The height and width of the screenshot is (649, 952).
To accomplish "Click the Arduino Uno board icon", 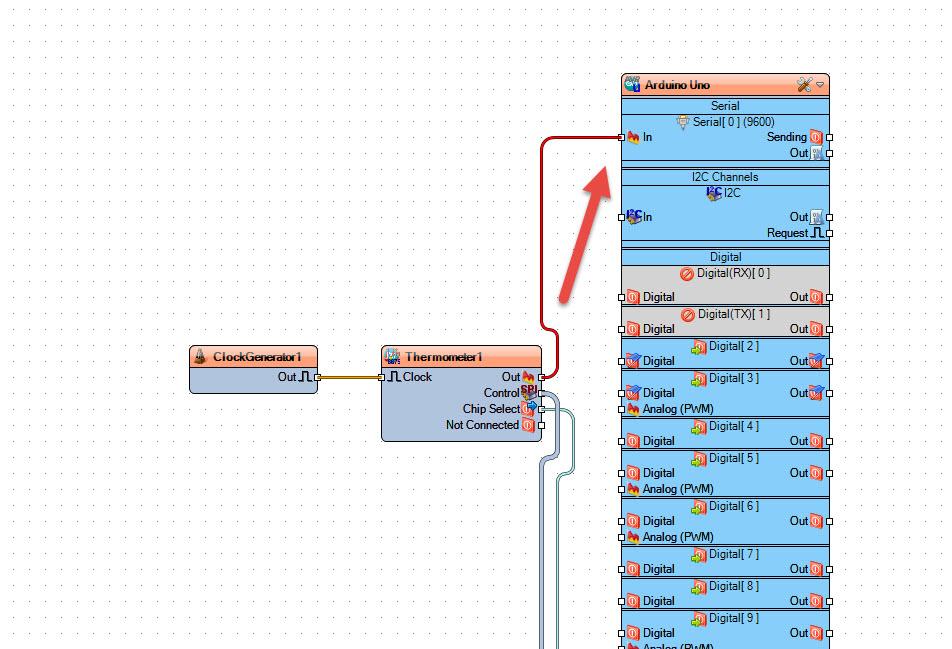I will pos(633,84).
